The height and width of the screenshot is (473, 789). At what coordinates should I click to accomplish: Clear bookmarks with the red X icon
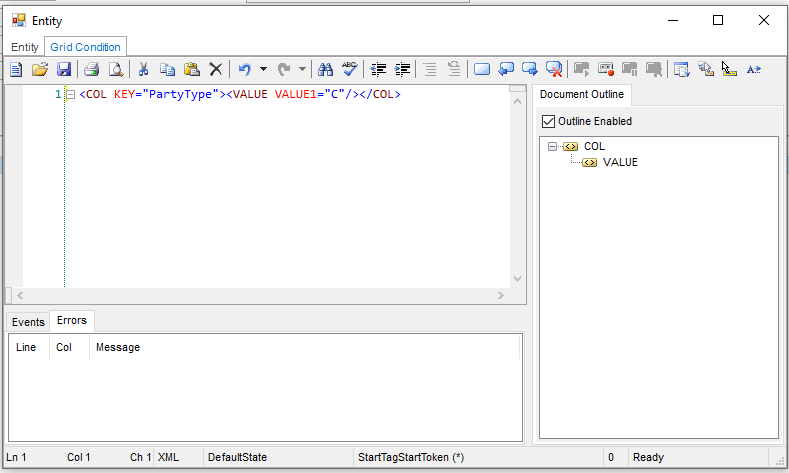coord(554,69)
